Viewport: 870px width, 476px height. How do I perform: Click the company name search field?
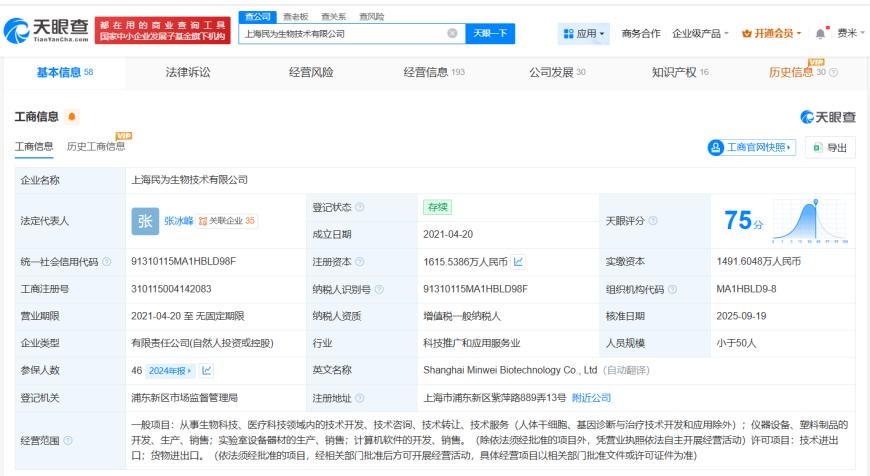point(342,33)
